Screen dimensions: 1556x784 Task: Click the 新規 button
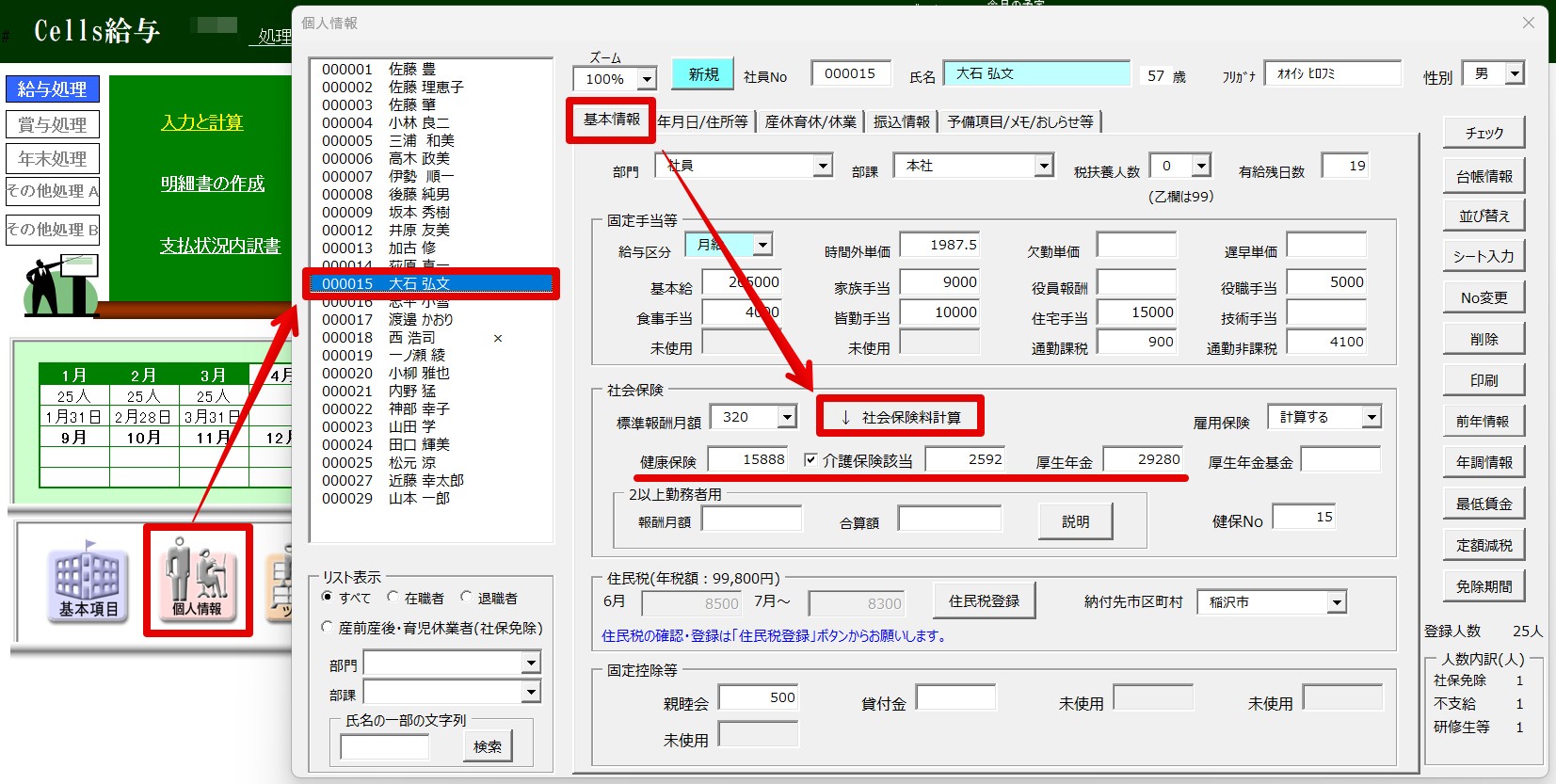tap(703, 74)
